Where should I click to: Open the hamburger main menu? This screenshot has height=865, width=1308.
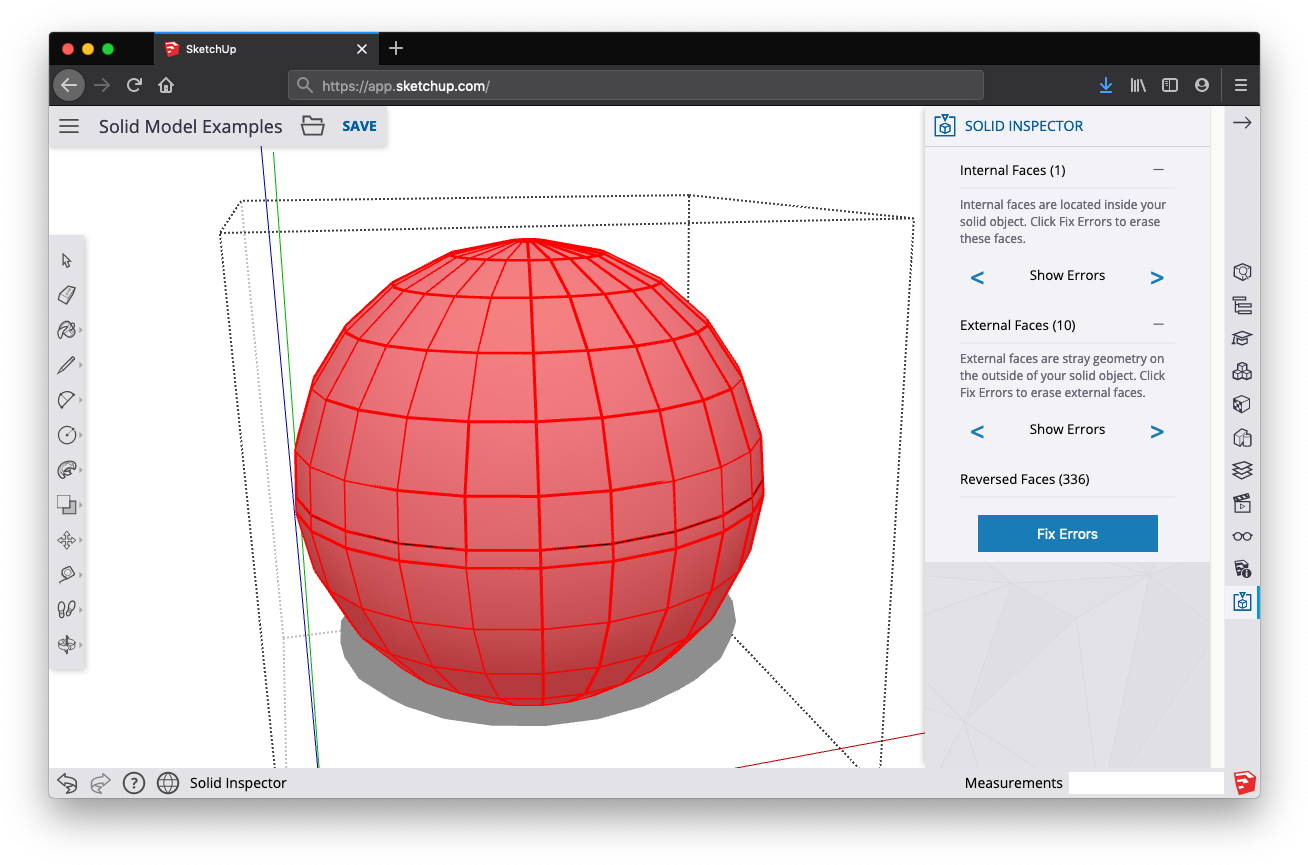pyautogui.click(x=68, y=126)
